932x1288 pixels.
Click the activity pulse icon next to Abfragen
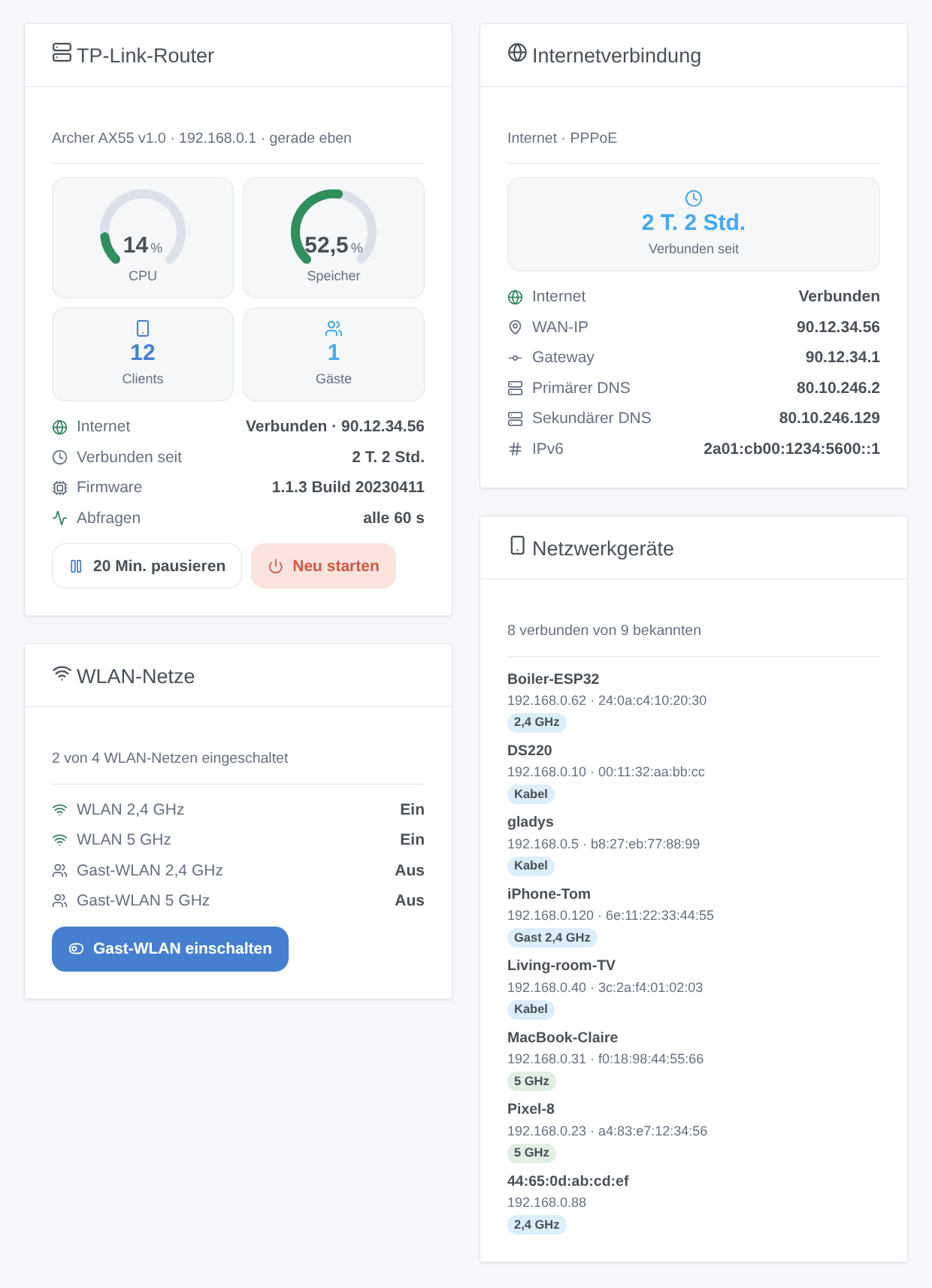point(60,519)
